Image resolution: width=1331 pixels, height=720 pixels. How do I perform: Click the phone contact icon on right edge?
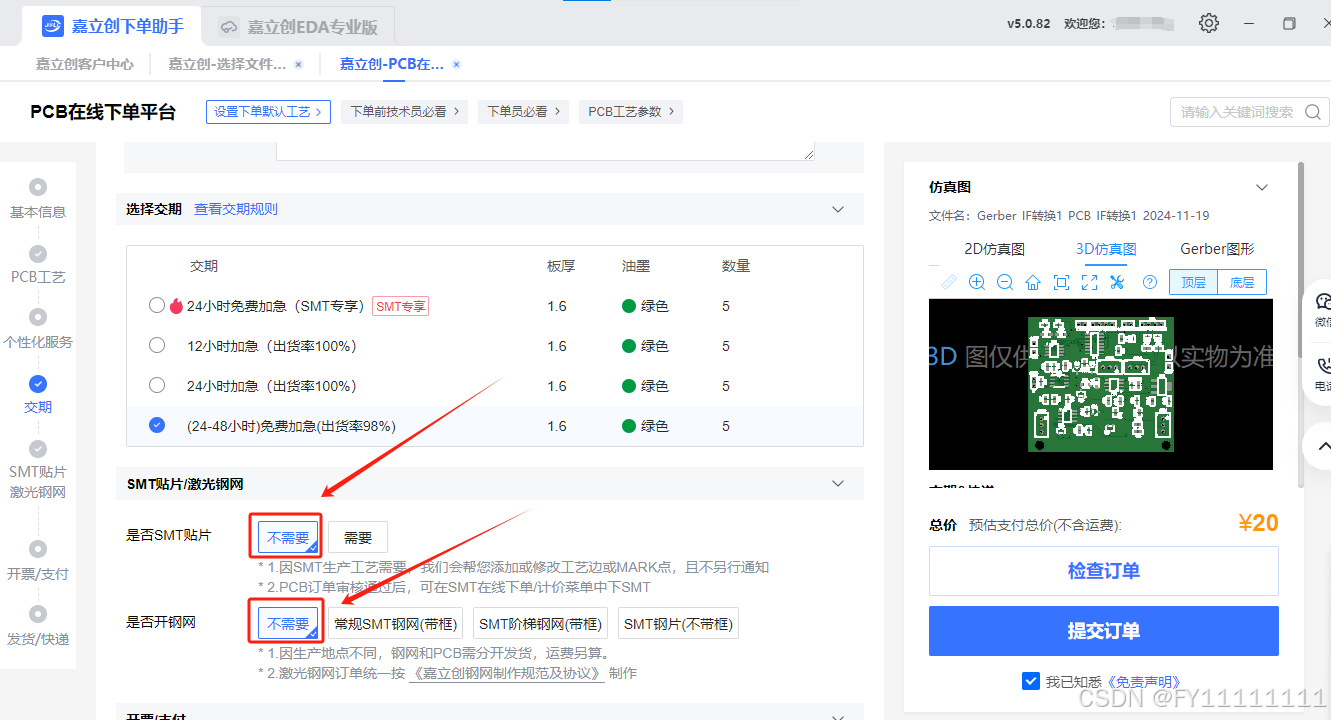pyautogui.click(x=1323, y=366)
